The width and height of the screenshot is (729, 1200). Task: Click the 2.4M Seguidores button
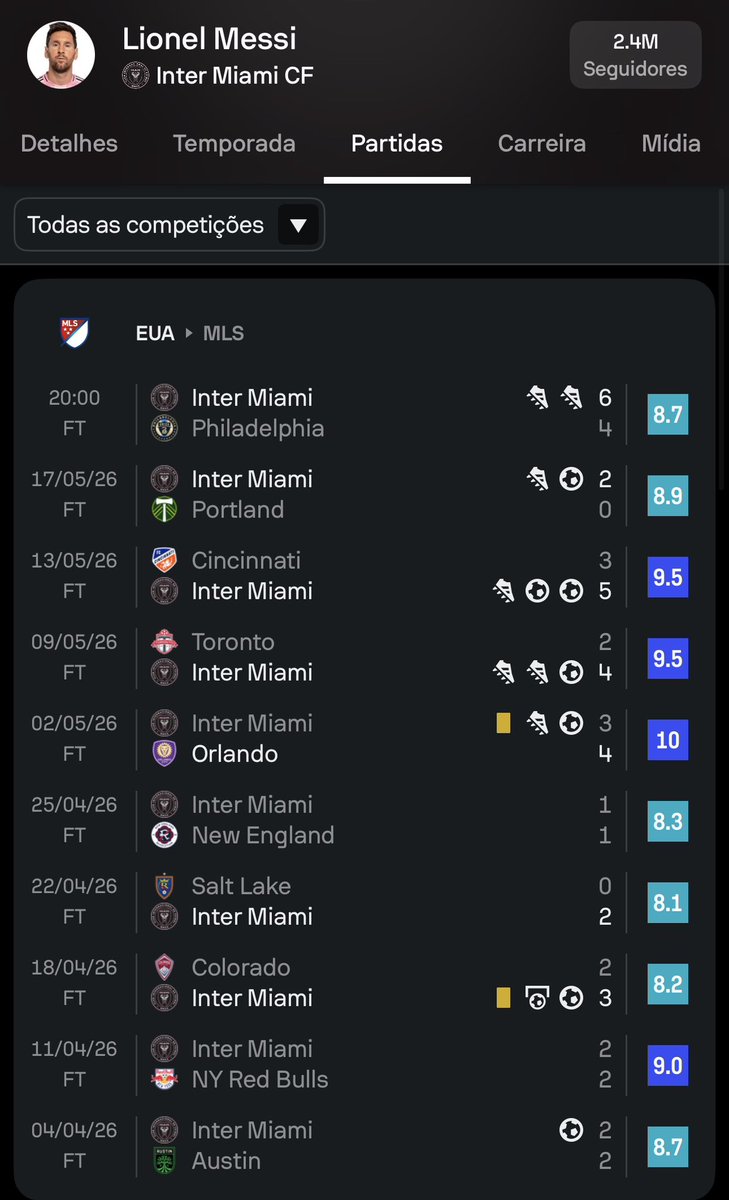click(635, 56)
